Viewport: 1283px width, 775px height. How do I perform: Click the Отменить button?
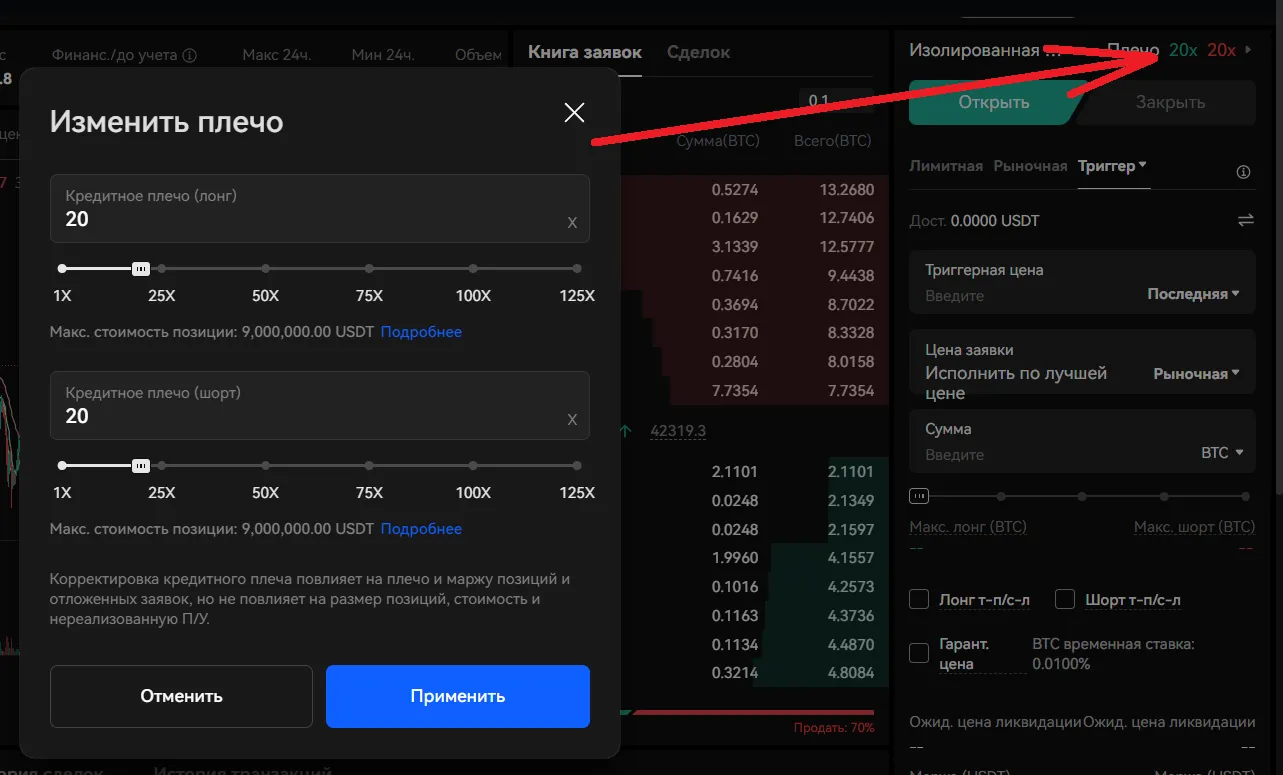(180, 696)
